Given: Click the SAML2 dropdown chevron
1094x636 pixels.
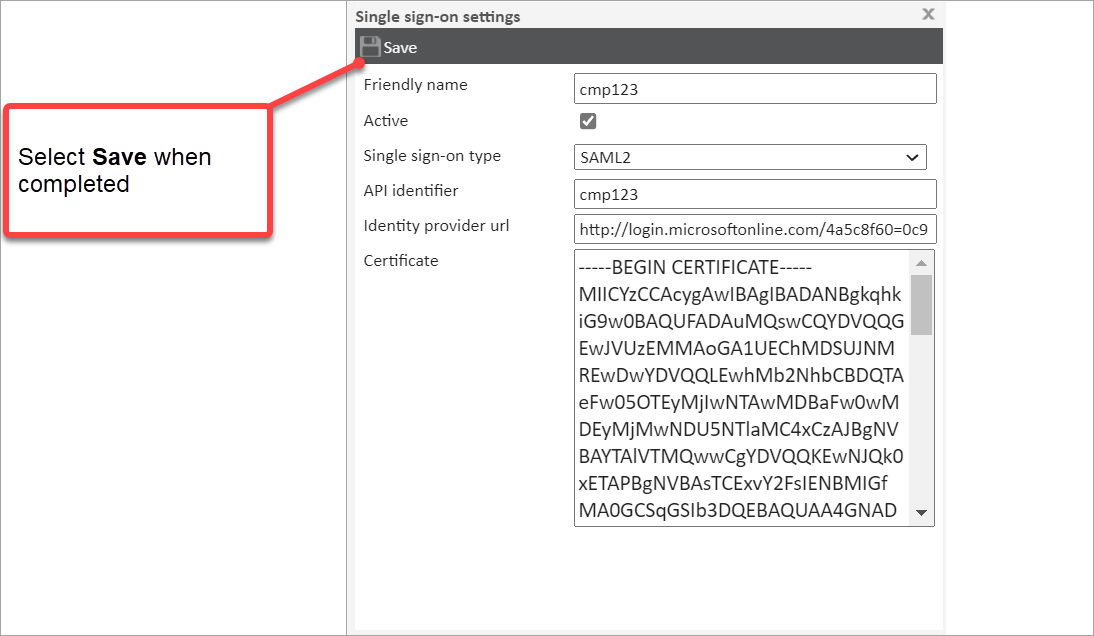Looking at the screenshot, I should click(x=911, y=157).
